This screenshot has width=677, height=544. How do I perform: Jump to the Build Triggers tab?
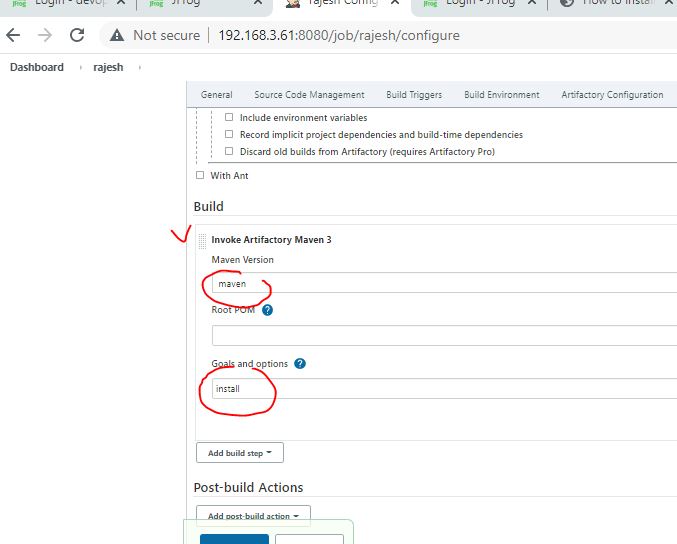pos(414,95)
